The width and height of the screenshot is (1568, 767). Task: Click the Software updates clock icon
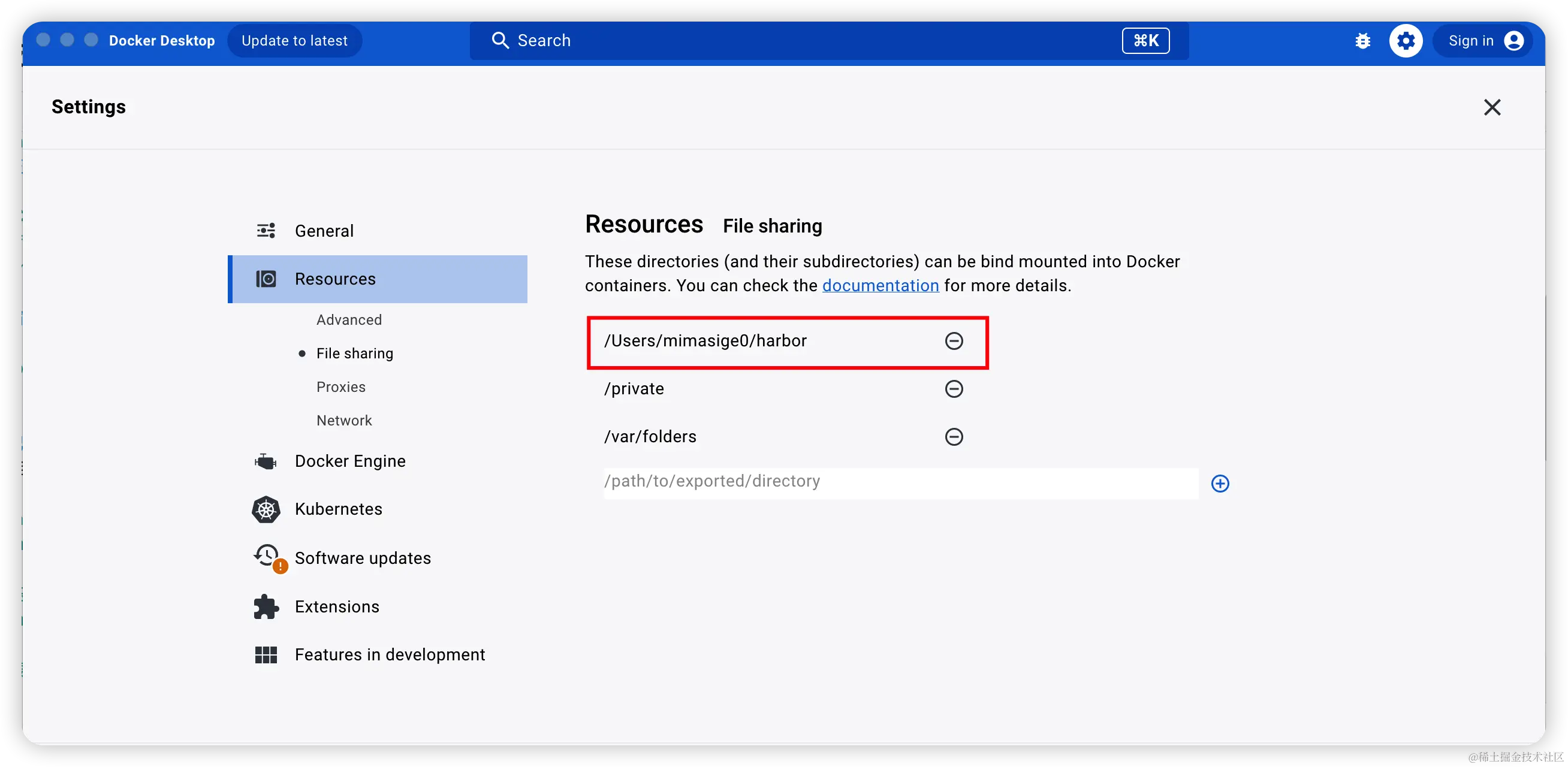pyautogui.click(x=267, y=557)
